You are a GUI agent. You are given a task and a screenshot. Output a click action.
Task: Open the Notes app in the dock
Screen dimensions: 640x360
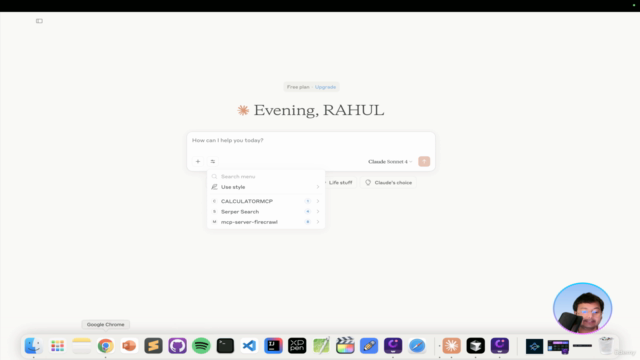(x=82, y=346)
